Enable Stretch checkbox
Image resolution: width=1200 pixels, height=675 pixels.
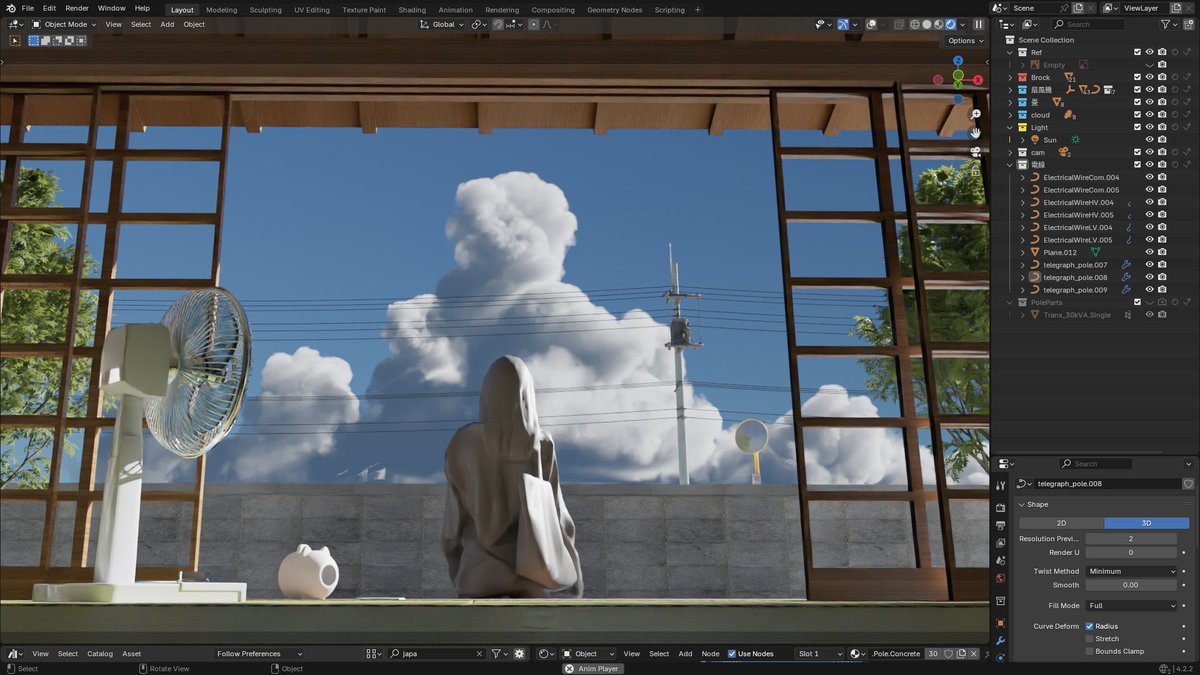pos(1089,639)
